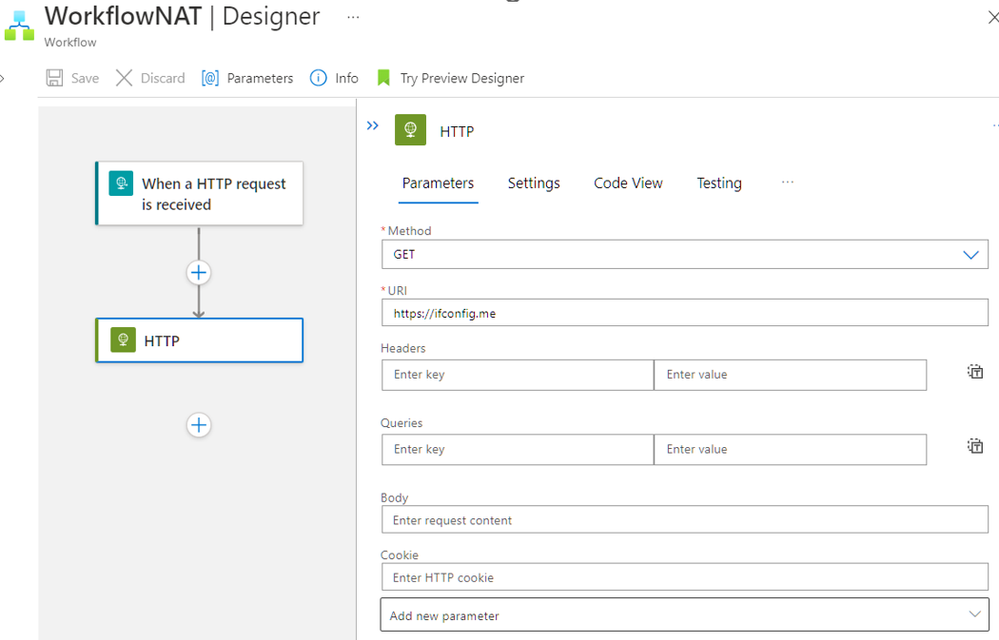Open the ellipsis menu beside Designer title

tap(353, 17)
